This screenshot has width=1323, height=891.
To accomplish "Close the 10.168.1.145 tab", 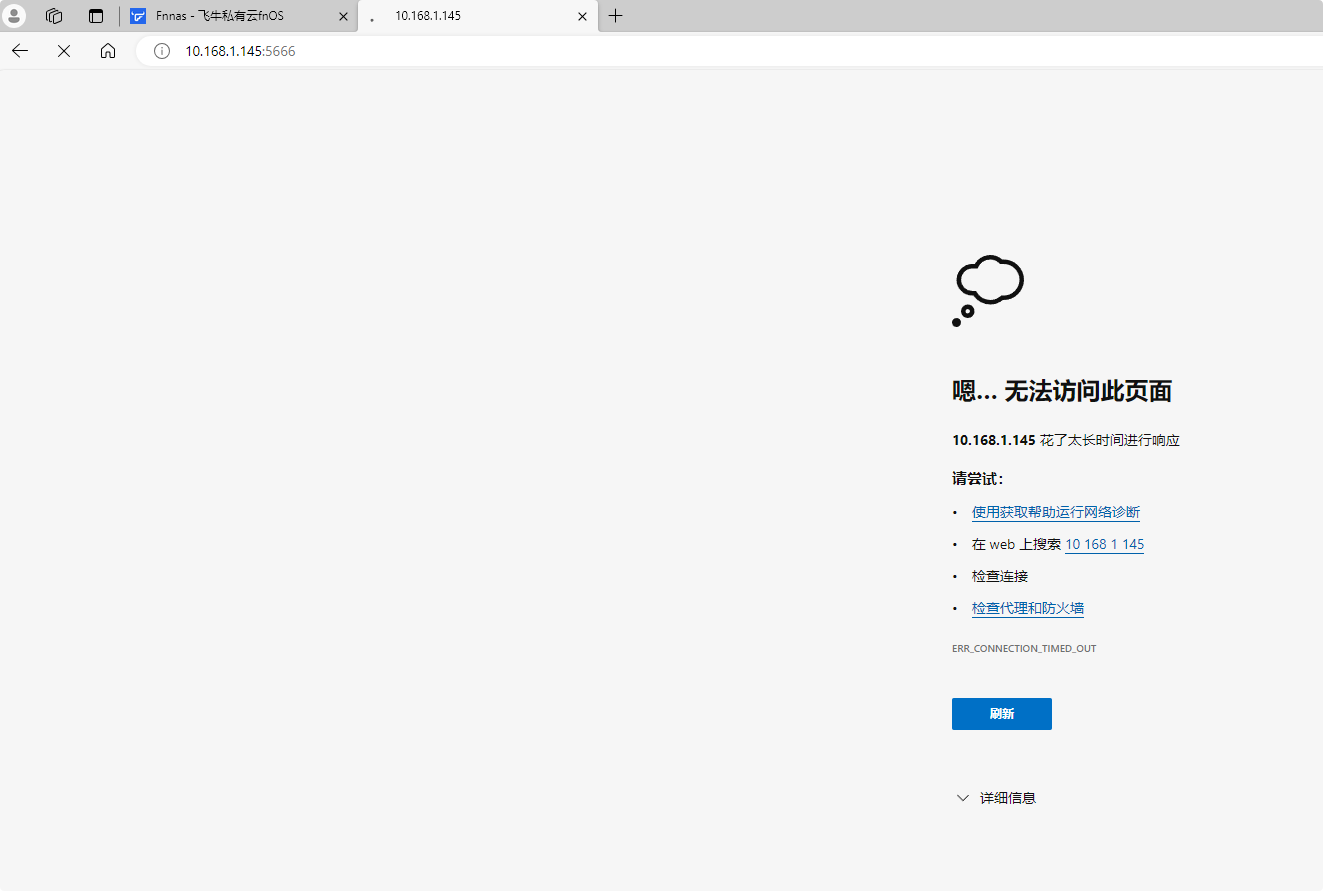I will tap(582, 16).
